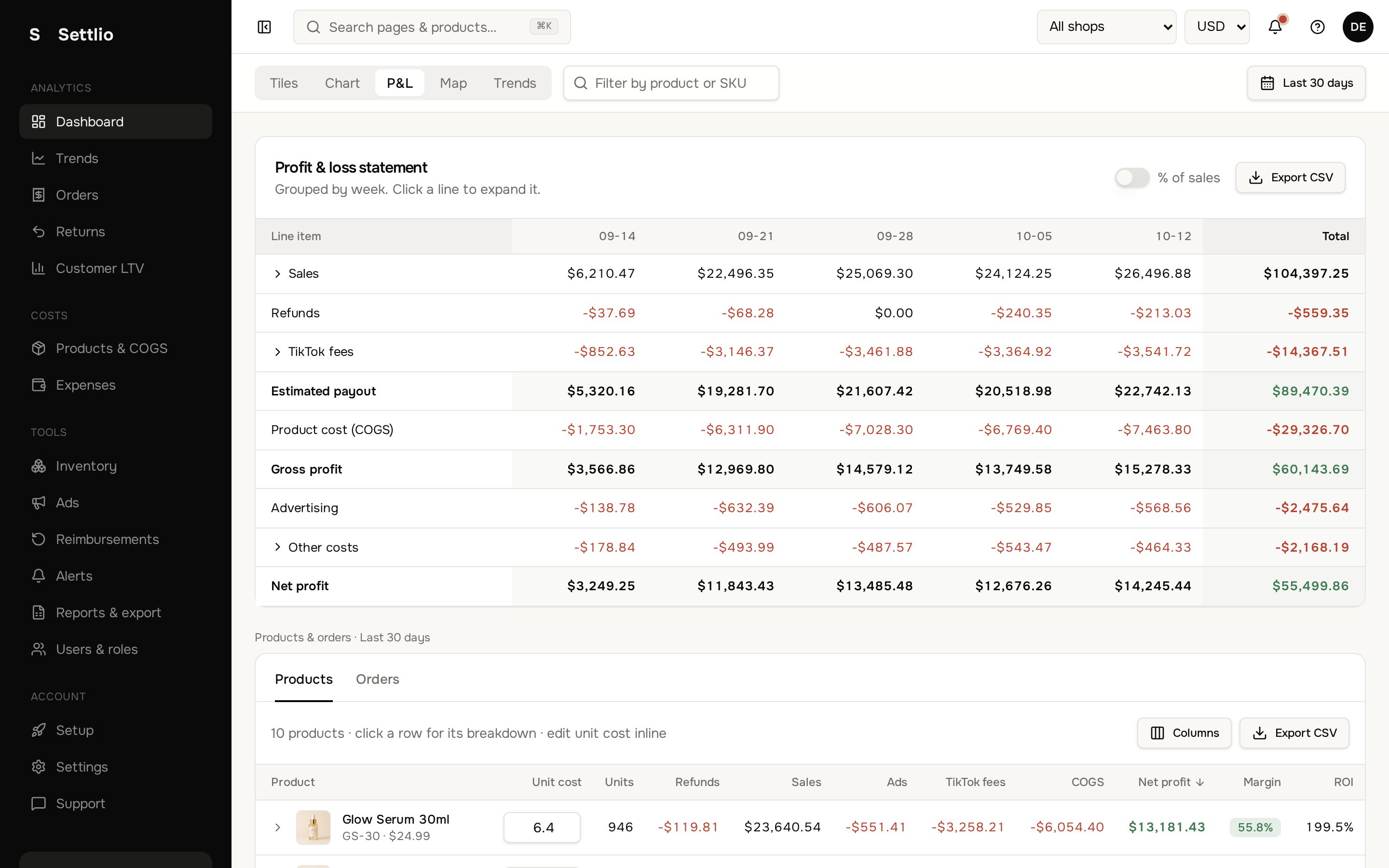Click the Sales total $104,397.25

[1306, 274]
